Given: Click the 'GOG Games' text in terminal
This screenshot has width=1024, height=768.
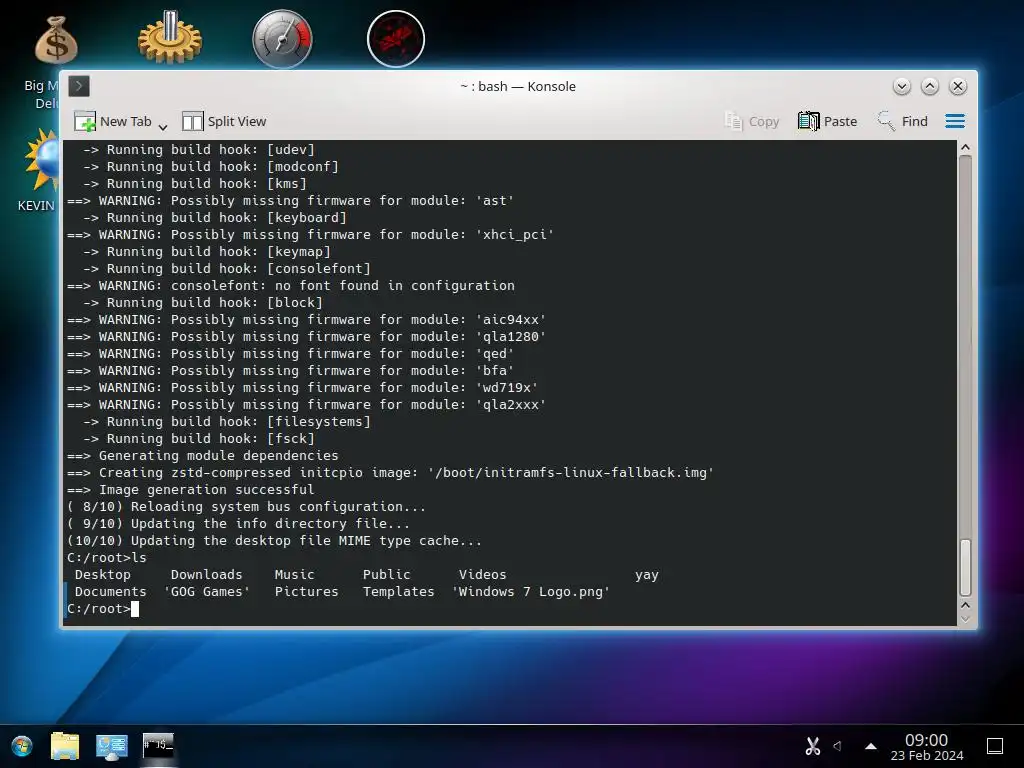Looking at the screenshot, I should point(206,592).
